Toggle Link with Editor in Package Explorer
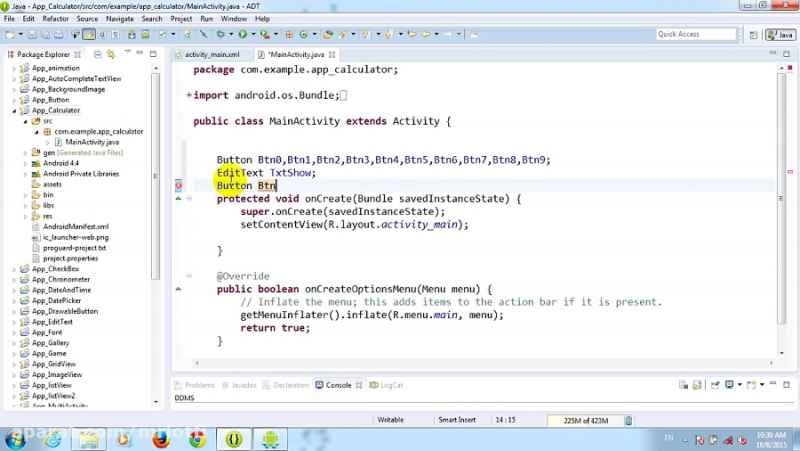This screenshot has height=451, width=800. tap(111, 54)
